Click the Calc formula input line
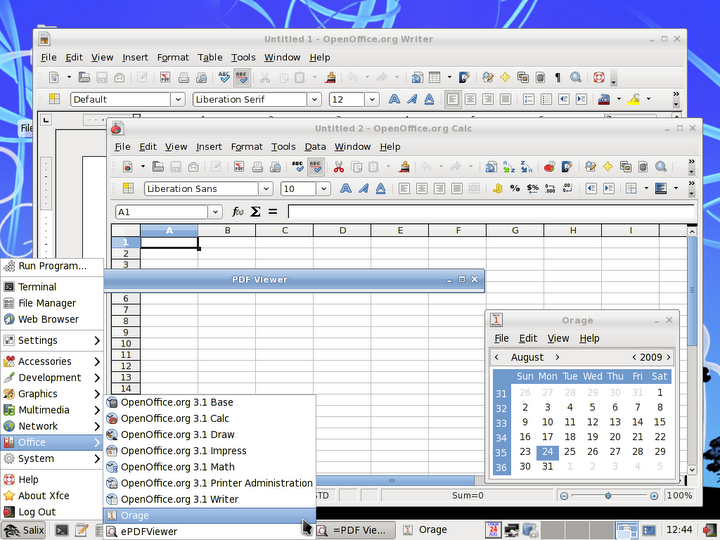 point(490,212)
